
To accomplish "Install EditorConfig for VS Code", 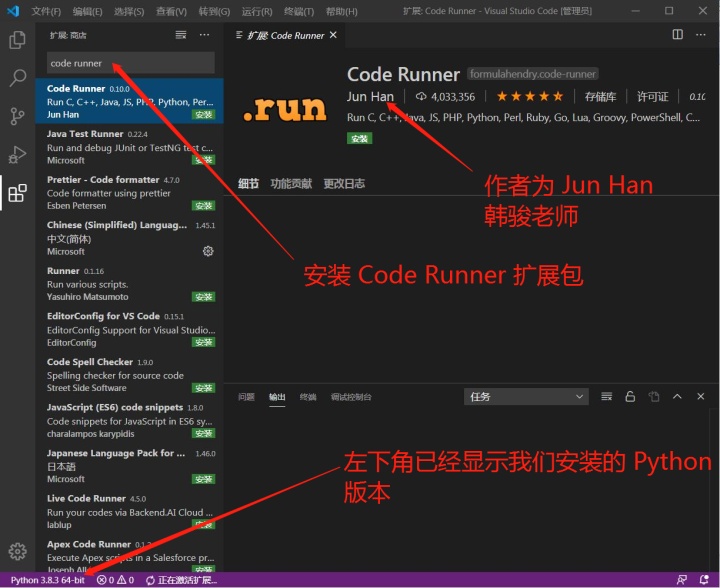I will 203,342.
